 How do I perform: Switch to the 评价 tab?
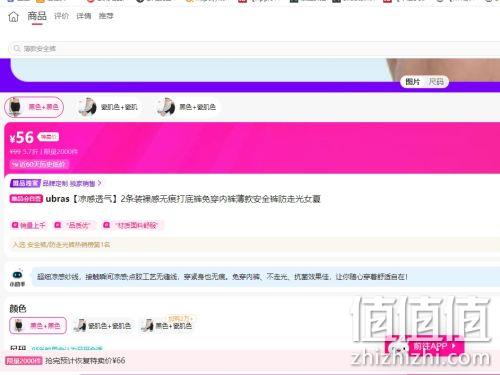pos(61,16)
